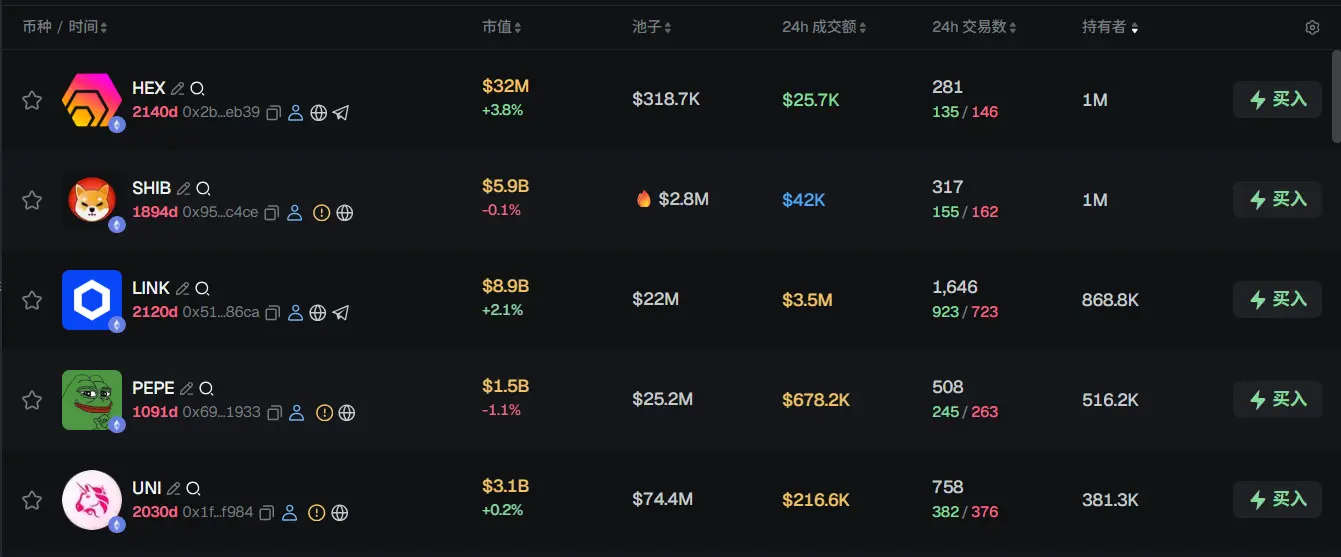Viewport: 1341px width, 557px height.
Task: Buy UNI using the 买入 button
Action: [1277, 499]
